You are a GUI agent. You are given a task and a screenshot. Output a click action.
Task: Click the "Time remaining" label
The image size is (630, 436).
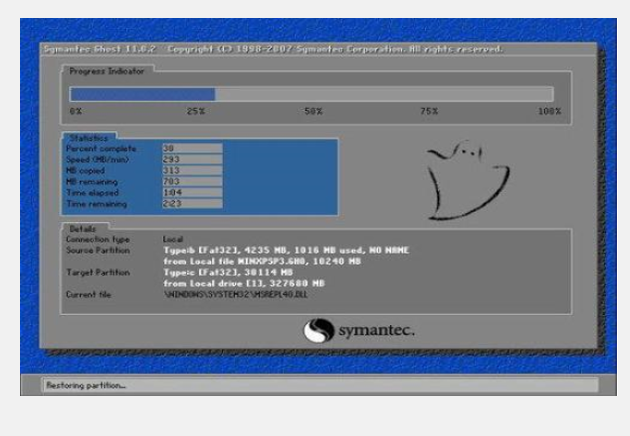[96, 204]
